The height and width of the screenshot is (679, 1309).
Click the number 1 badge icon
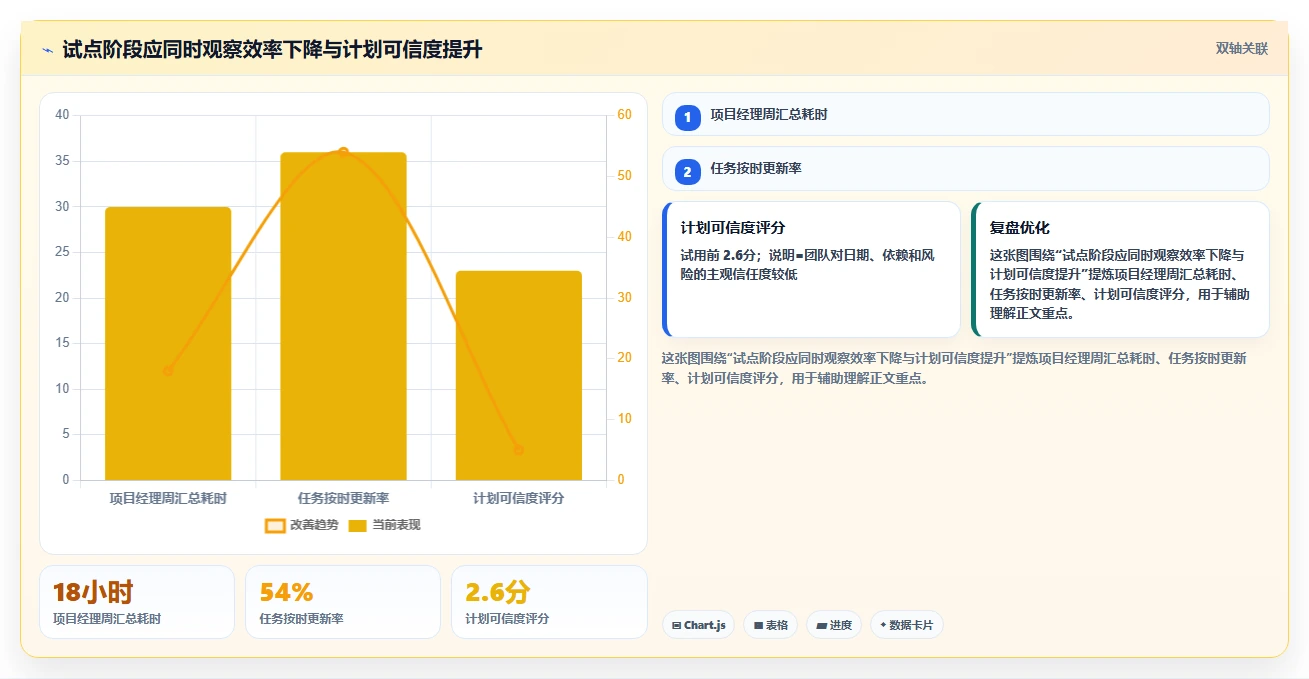pos(688,117)
